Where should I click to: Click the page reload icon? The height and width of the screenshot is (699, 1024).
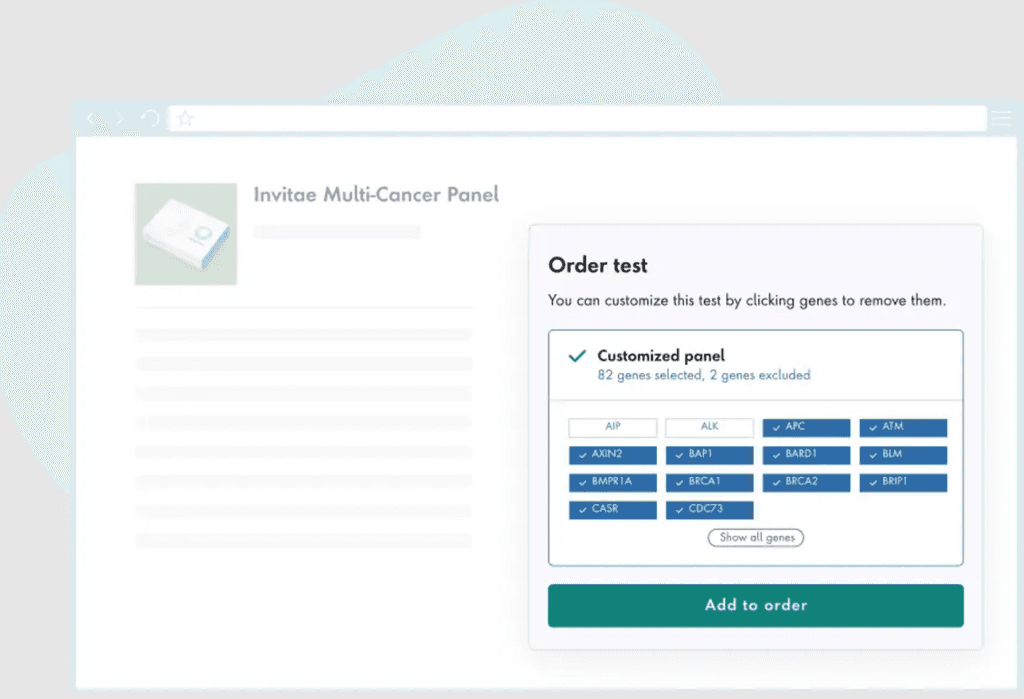coord(150,117)
